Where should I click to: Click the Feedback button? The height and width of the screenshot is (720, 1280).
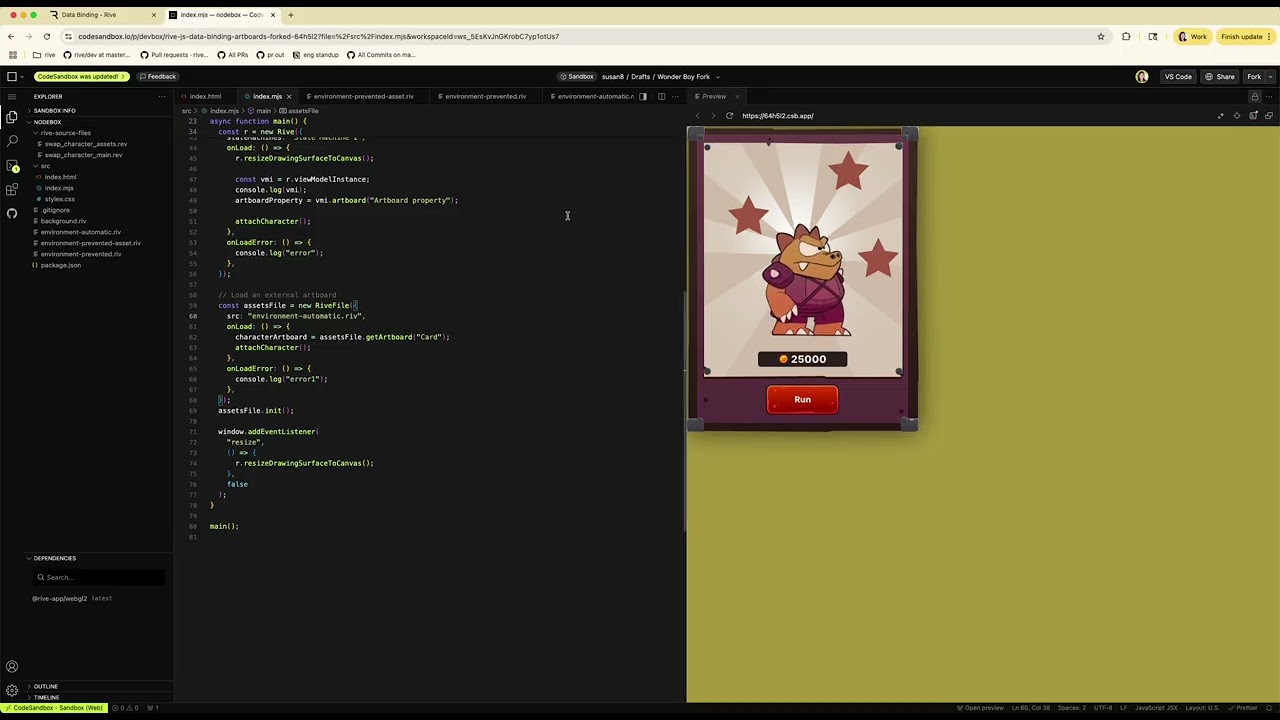(x=157, y=77)
